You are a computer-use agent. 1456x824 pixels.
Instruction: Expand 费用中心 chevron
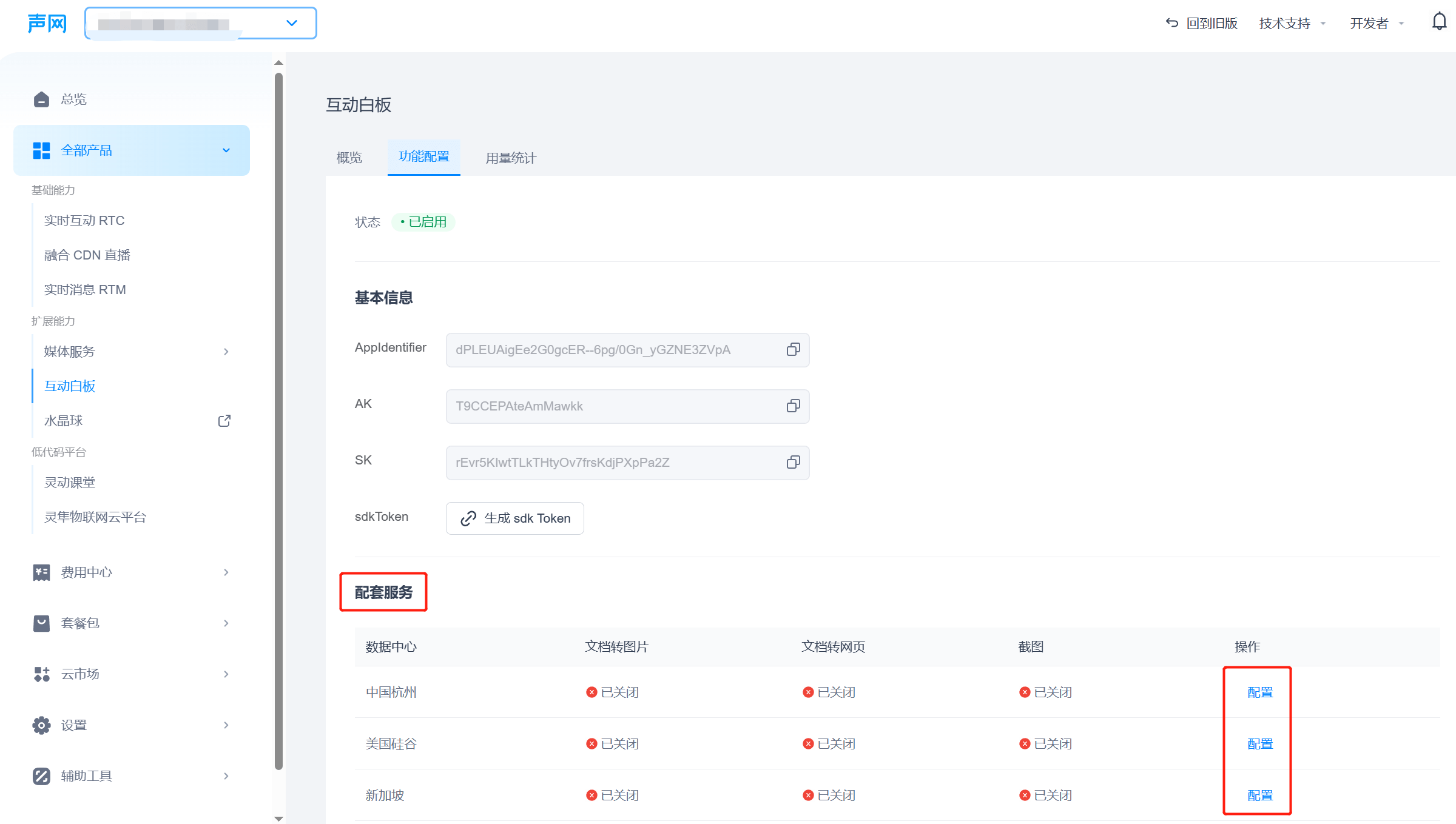[x=226, y=572]
